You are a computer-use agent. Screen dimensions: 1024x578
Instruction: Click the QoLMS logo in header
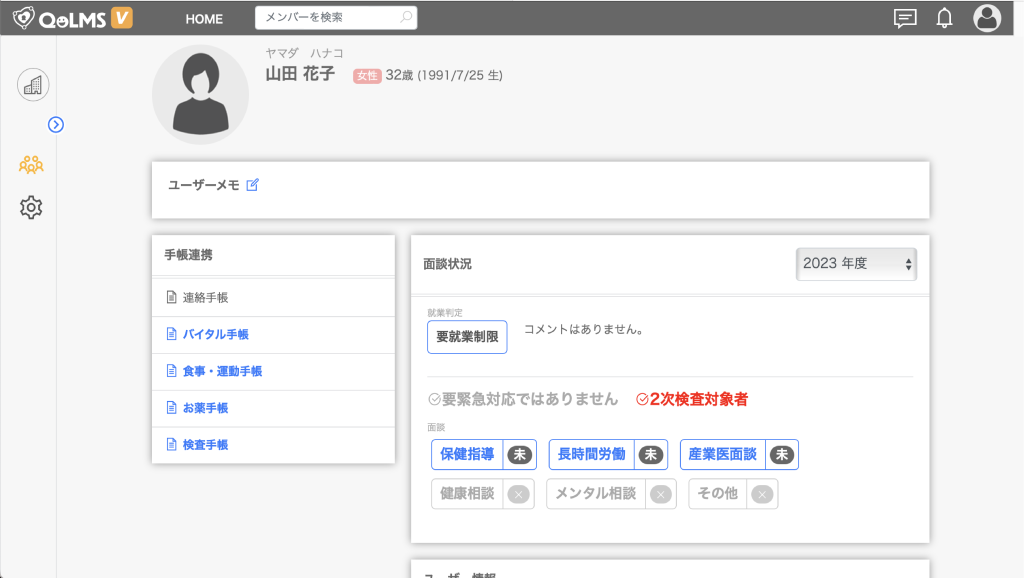(x=72, y=18)
